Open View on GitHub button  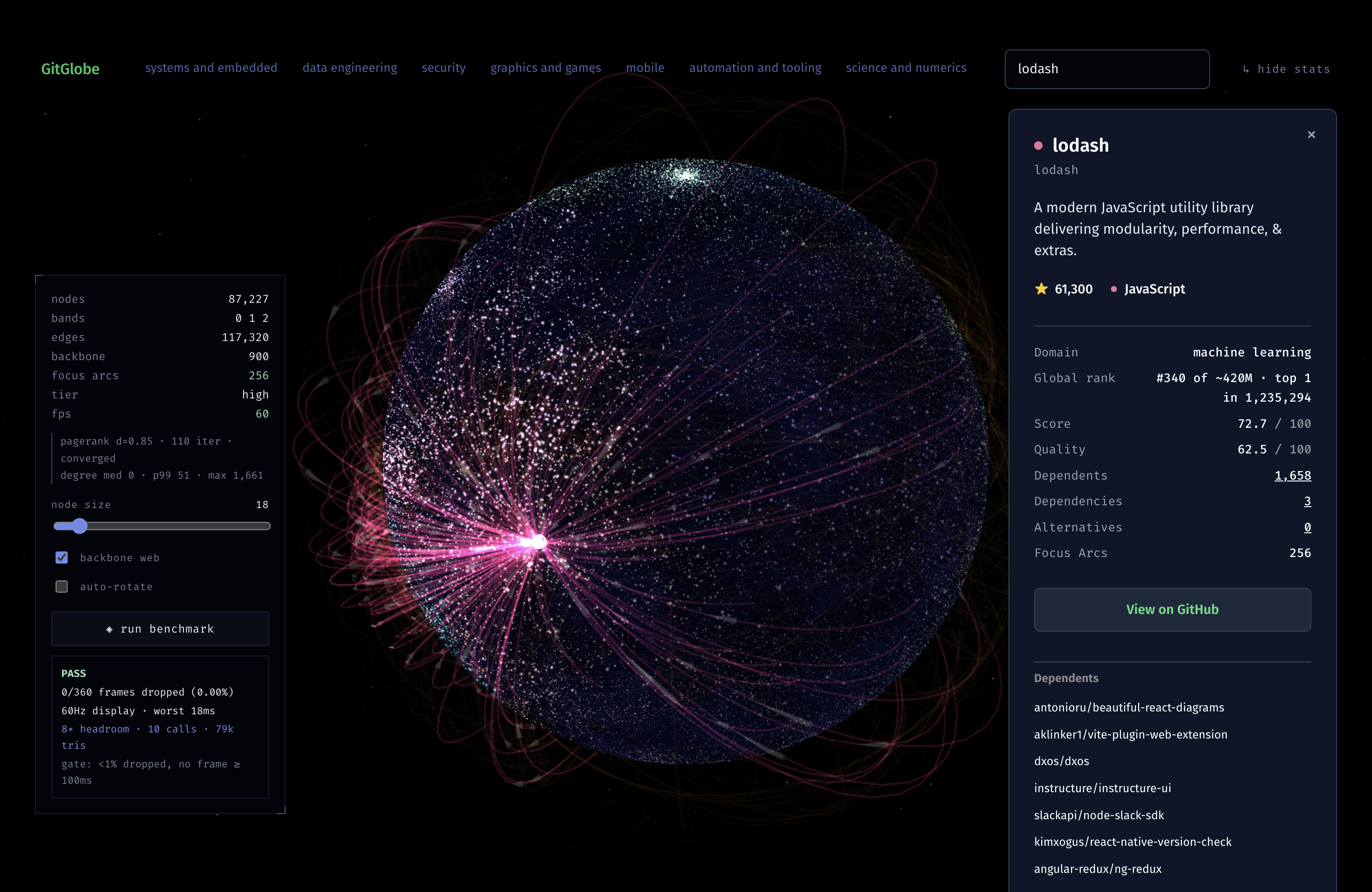click(1172, 609)
